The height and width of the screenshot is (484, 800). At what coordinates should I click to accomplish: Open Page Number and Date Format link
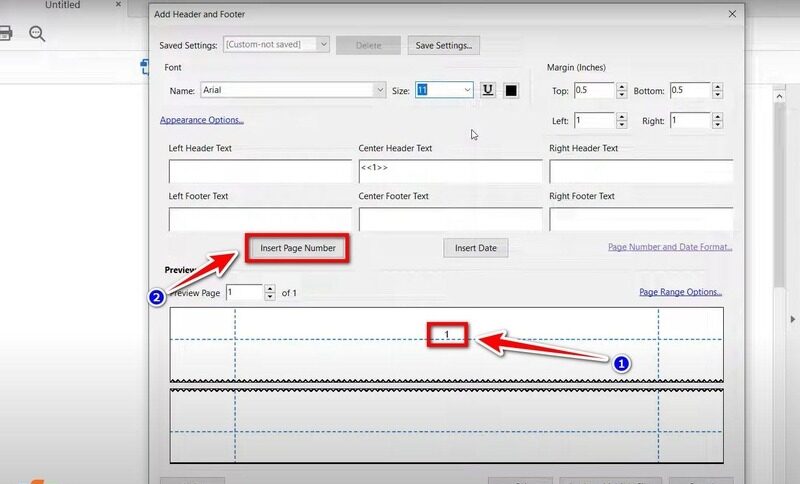(669, 247)
